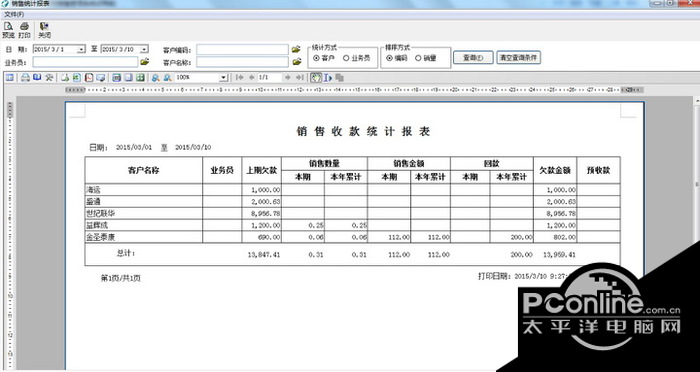Open the folder lookup beside 业务员
The width and height of the screenshot is (700, 372).
click(145, 62)
